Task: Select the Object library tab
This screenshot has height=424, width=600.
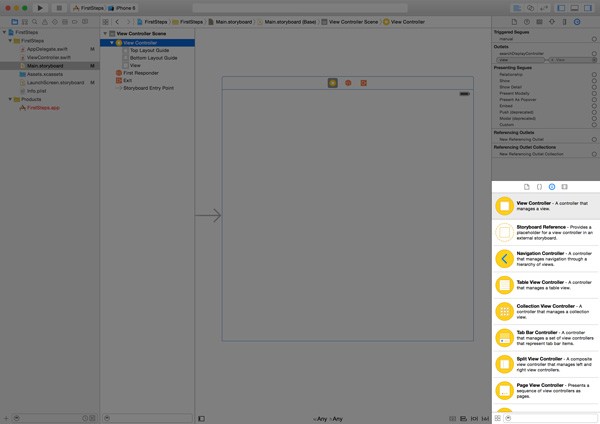Action: (552, 187)
